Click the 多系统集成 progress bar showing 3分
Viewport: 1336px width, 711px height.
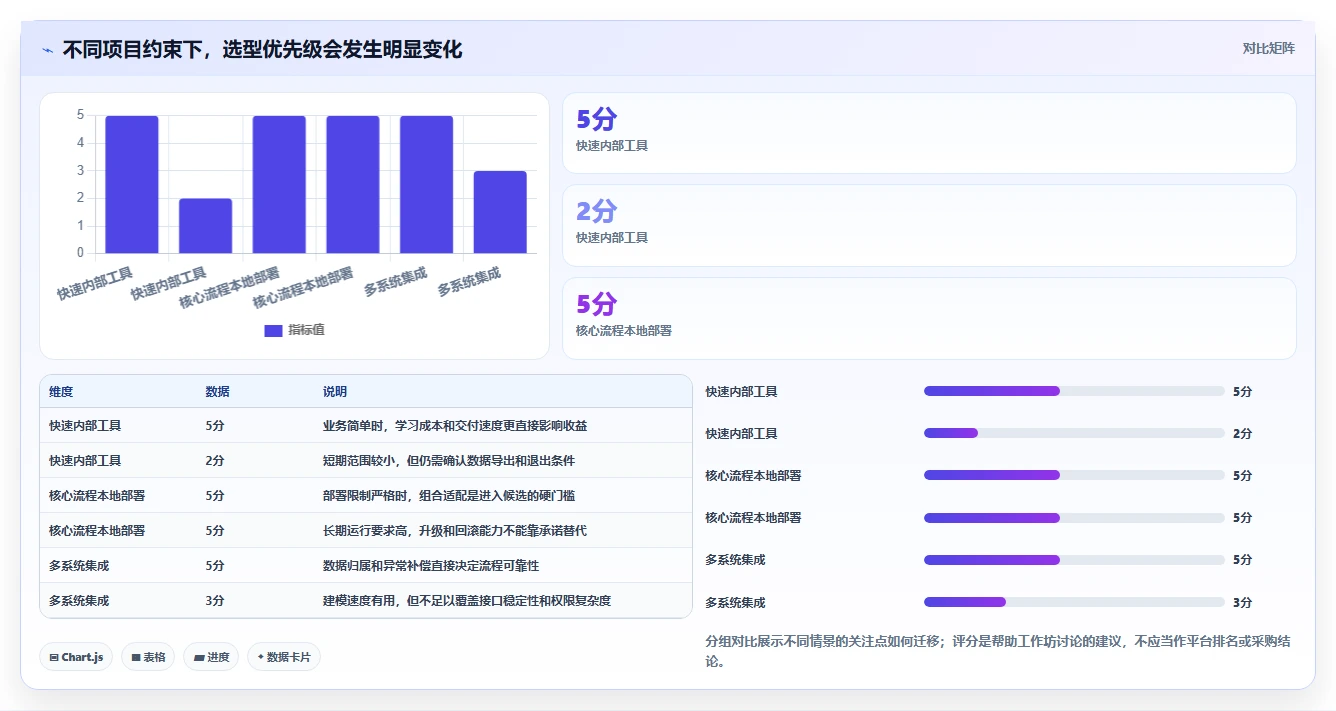1074,602
